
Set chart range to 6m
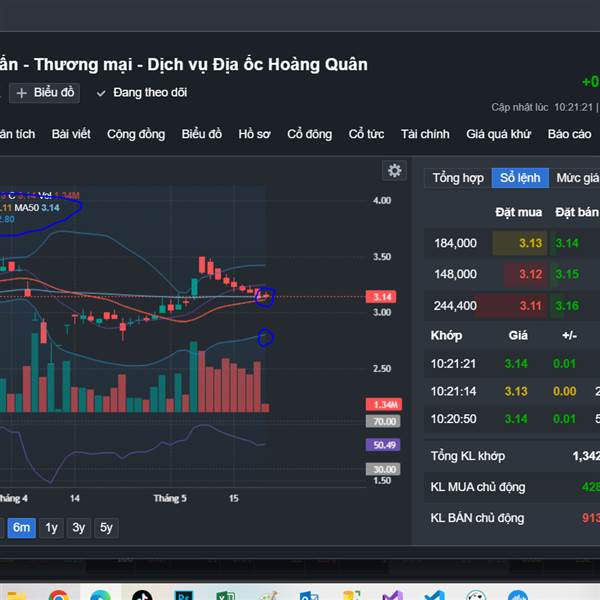(x=21, y=528)
